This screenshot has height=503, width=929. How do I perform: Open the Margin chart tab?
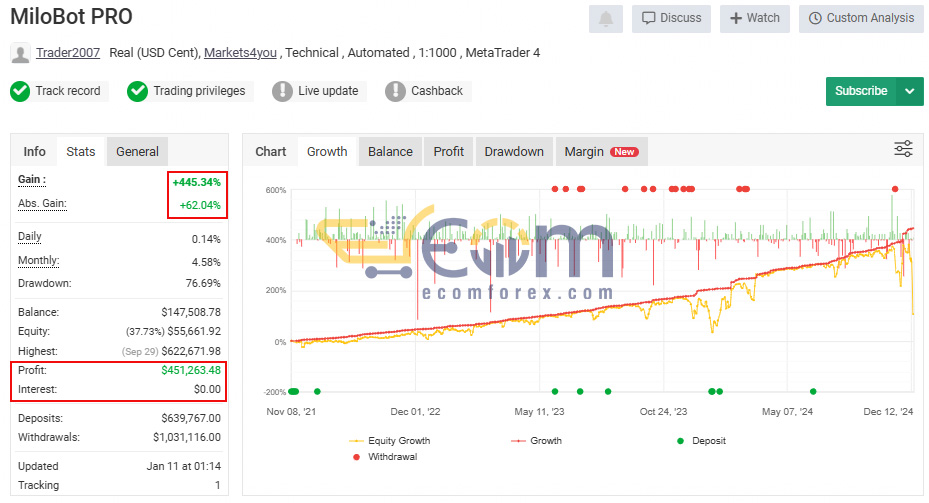pos(601,152)
